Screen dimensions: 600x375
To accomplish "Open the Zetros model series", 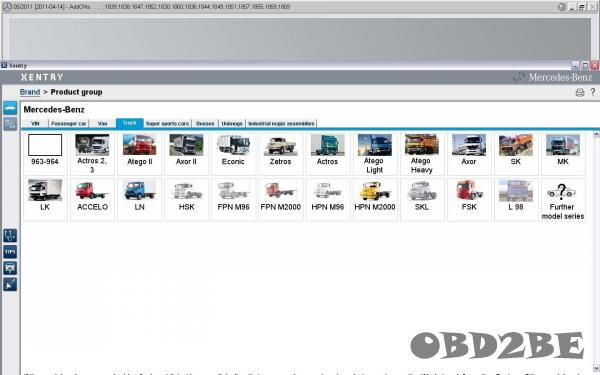I will pyautogui.click(x=280, y=154).
